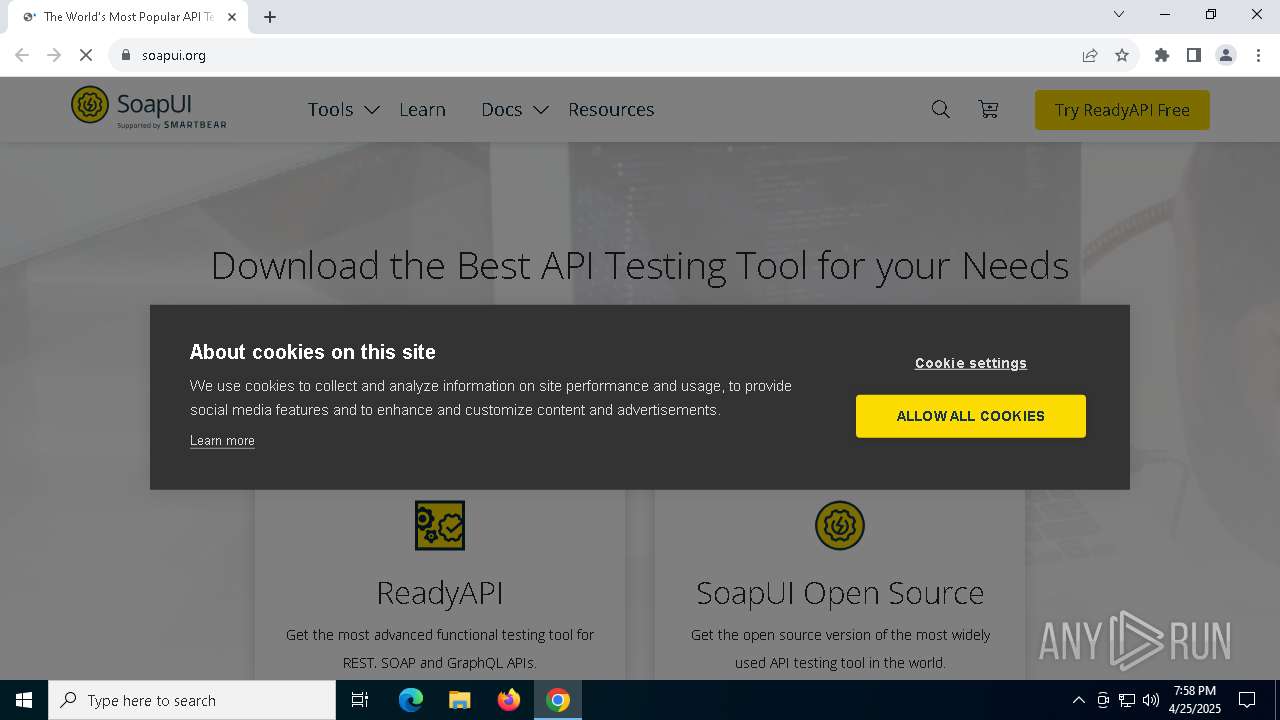Click the ReadyAPI heading
1280x720 pixels.
point(440,592)
